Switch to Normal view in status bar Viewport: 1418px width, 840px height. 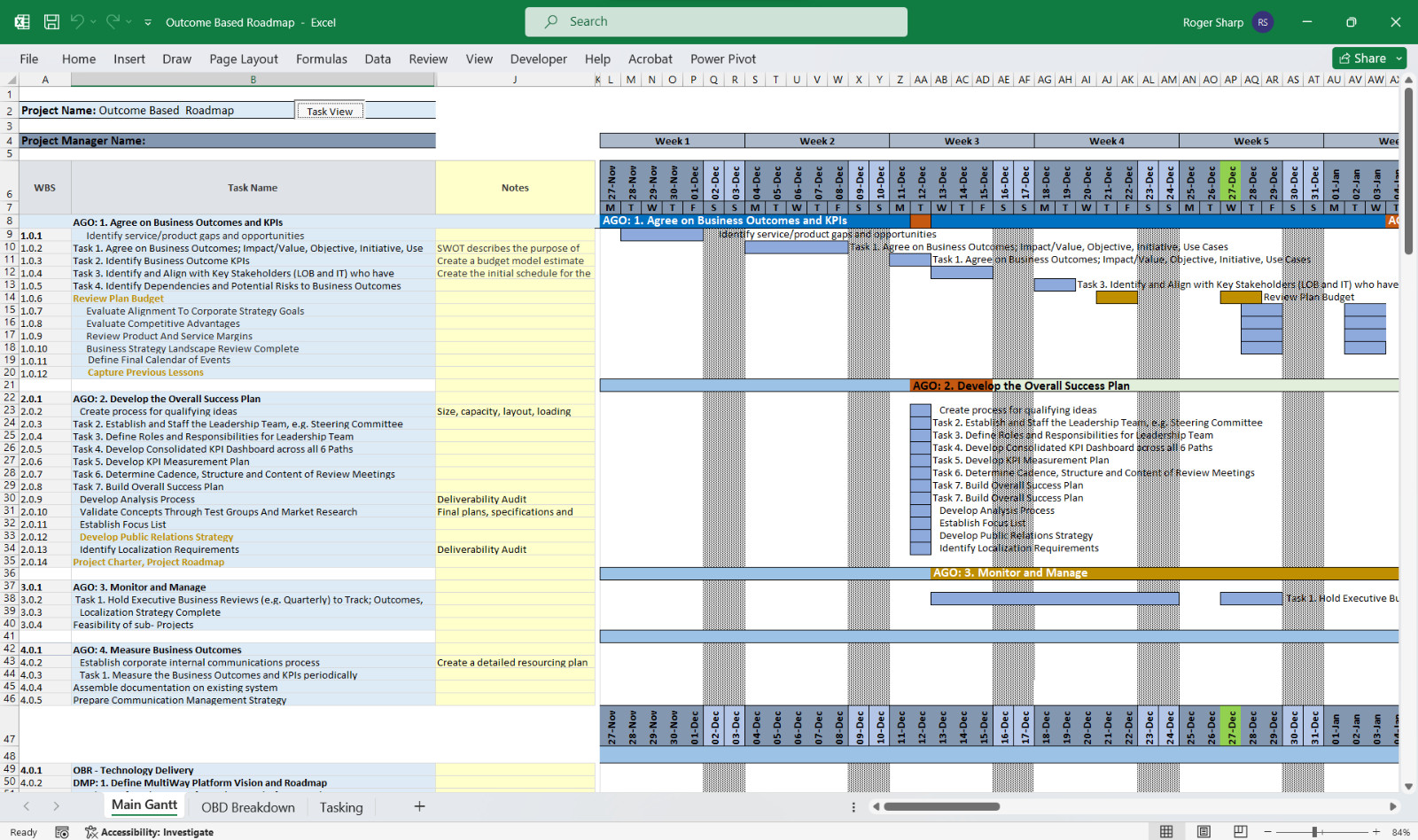point(1166,832)
